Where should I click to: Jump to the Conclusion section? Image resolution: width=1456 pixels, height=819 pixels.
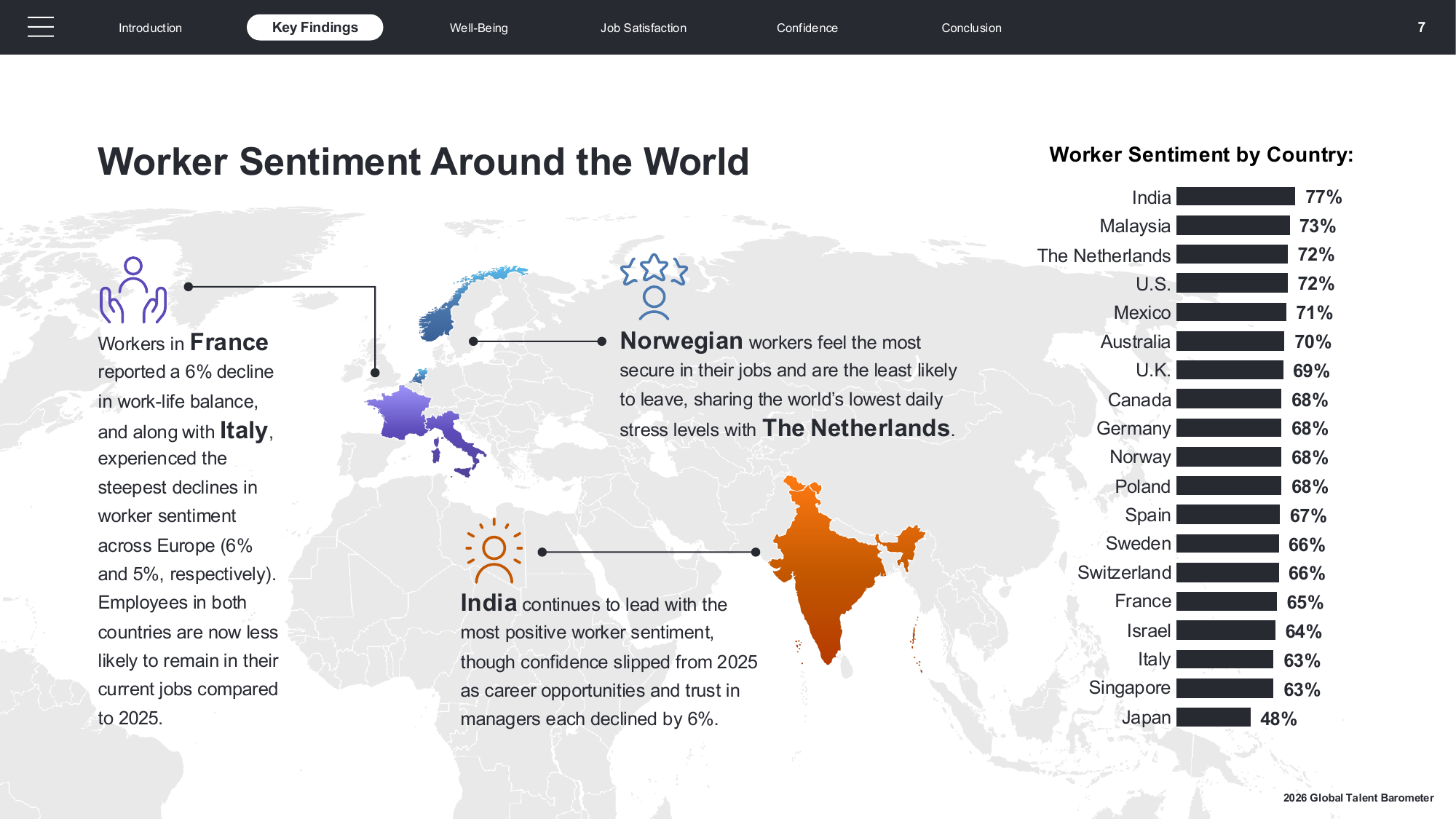coord(971,28)
